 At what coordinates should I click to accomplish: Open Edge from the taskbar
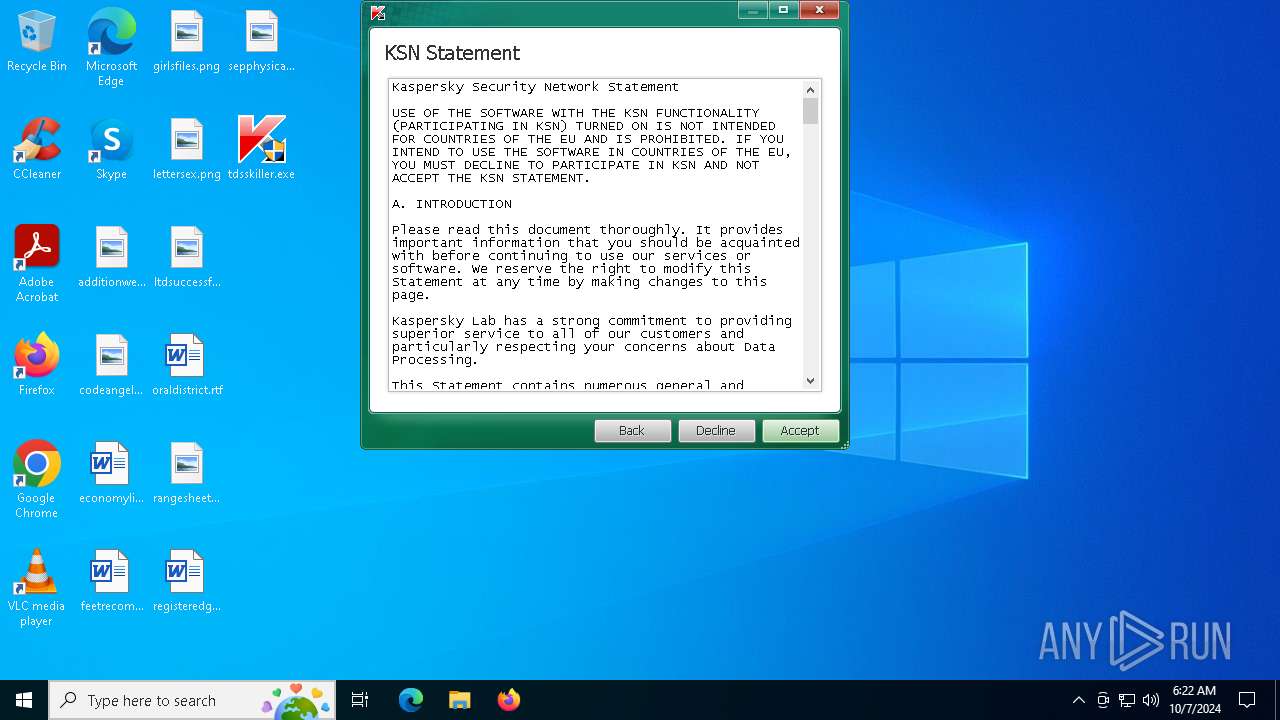point(411,700)
